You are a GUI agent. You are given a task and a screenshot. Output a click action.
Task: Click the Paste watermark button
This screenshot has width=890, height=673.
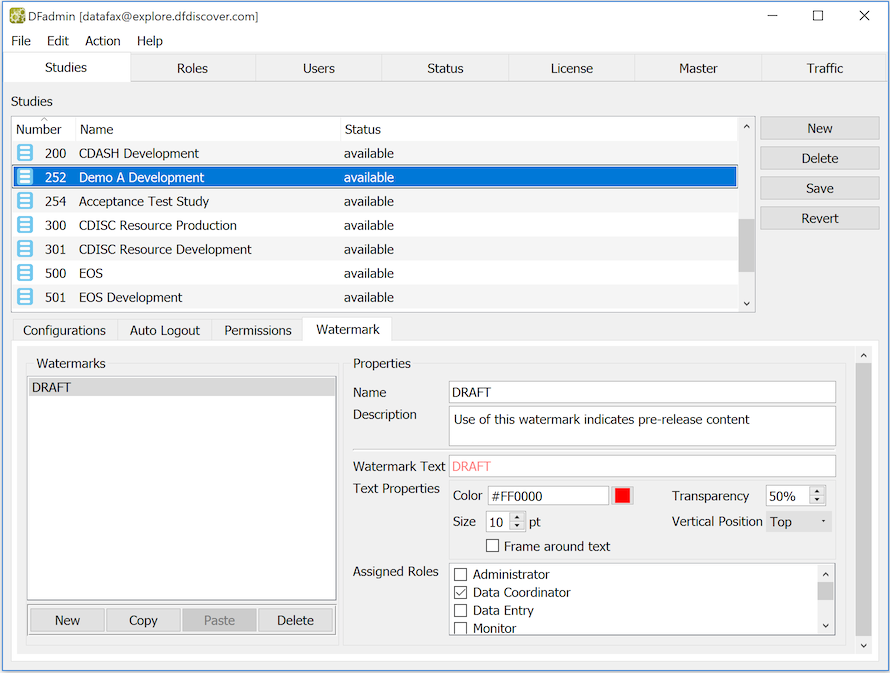click(x=220, y=620)
